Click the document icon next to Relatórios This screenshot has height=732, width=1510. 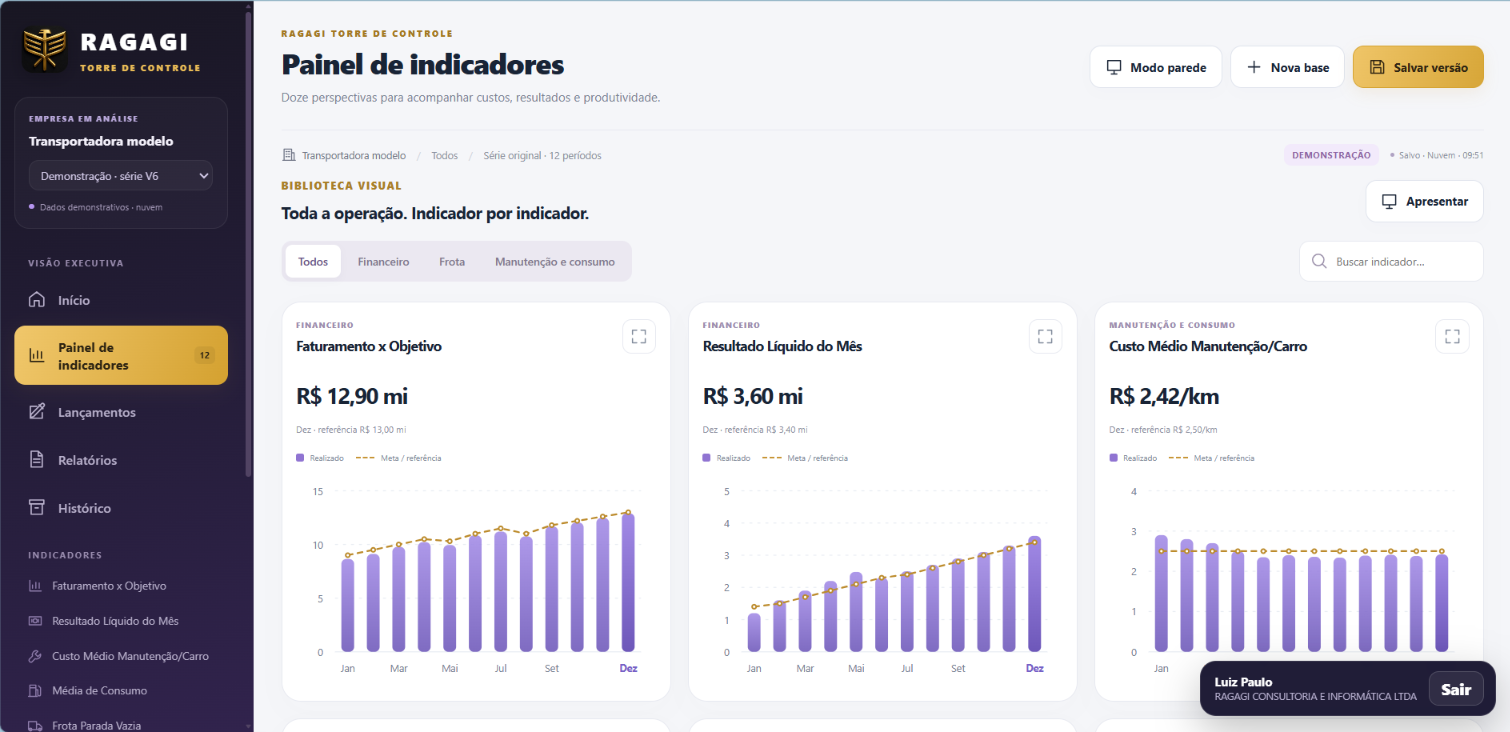click(37, 460)
